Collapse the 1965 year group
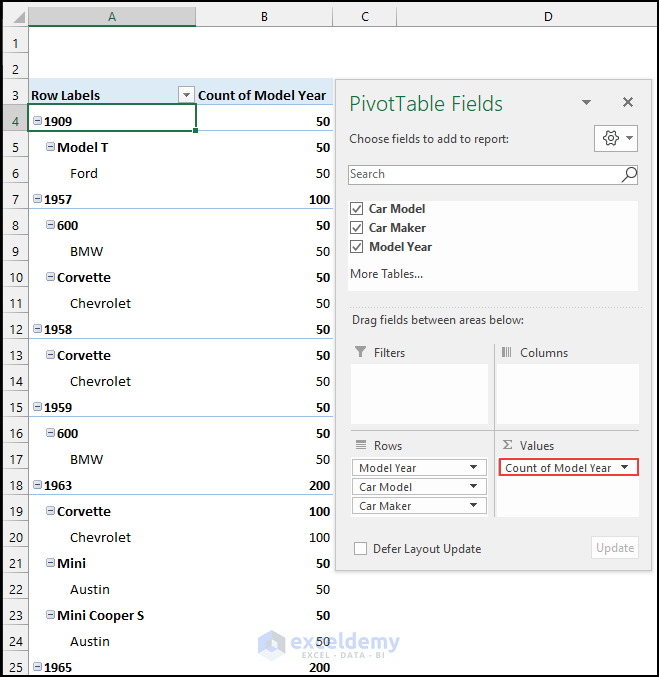The image size is (659, 677). (38, 667)
